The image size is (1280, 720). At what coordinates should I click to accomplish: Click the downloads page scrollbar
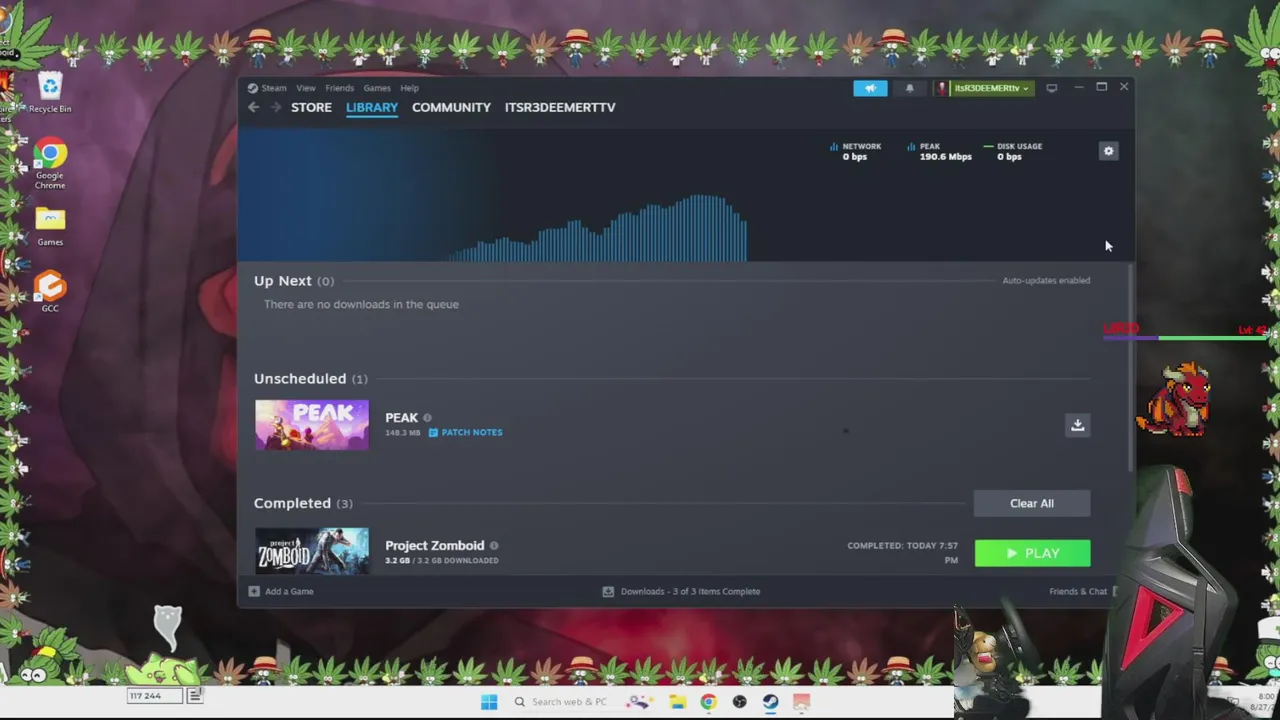point(1131,366)
